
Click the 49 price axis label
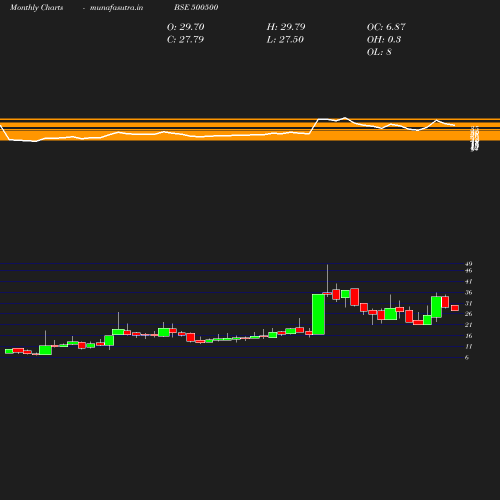(469, 264)
